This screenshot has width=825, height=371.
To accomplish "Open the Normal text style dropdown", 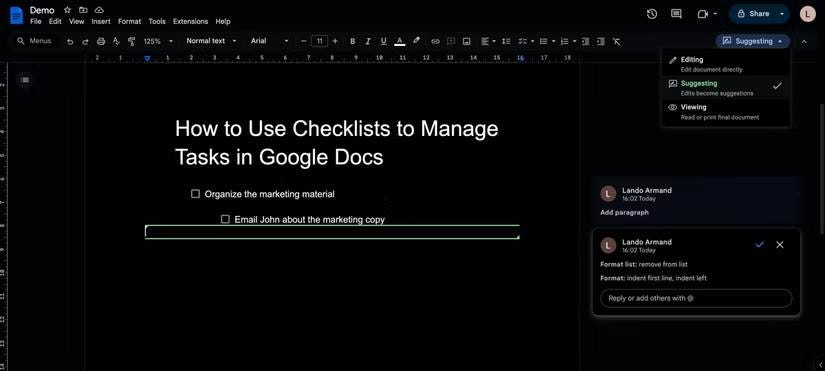I will pyautogui.click(x=211, y=41).
